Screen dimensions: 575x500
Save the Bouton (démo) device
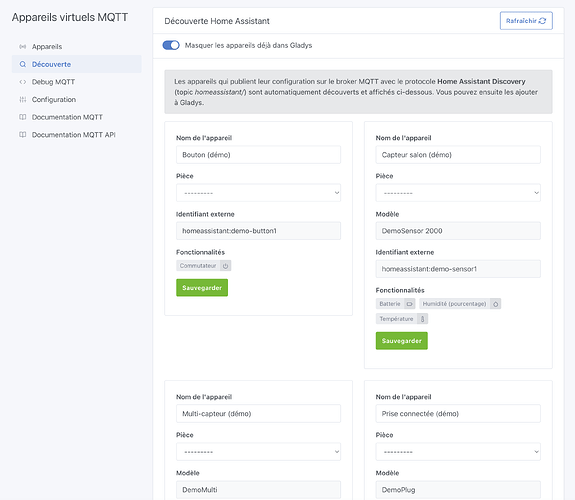pyautogui.click(x=202, y=288)
